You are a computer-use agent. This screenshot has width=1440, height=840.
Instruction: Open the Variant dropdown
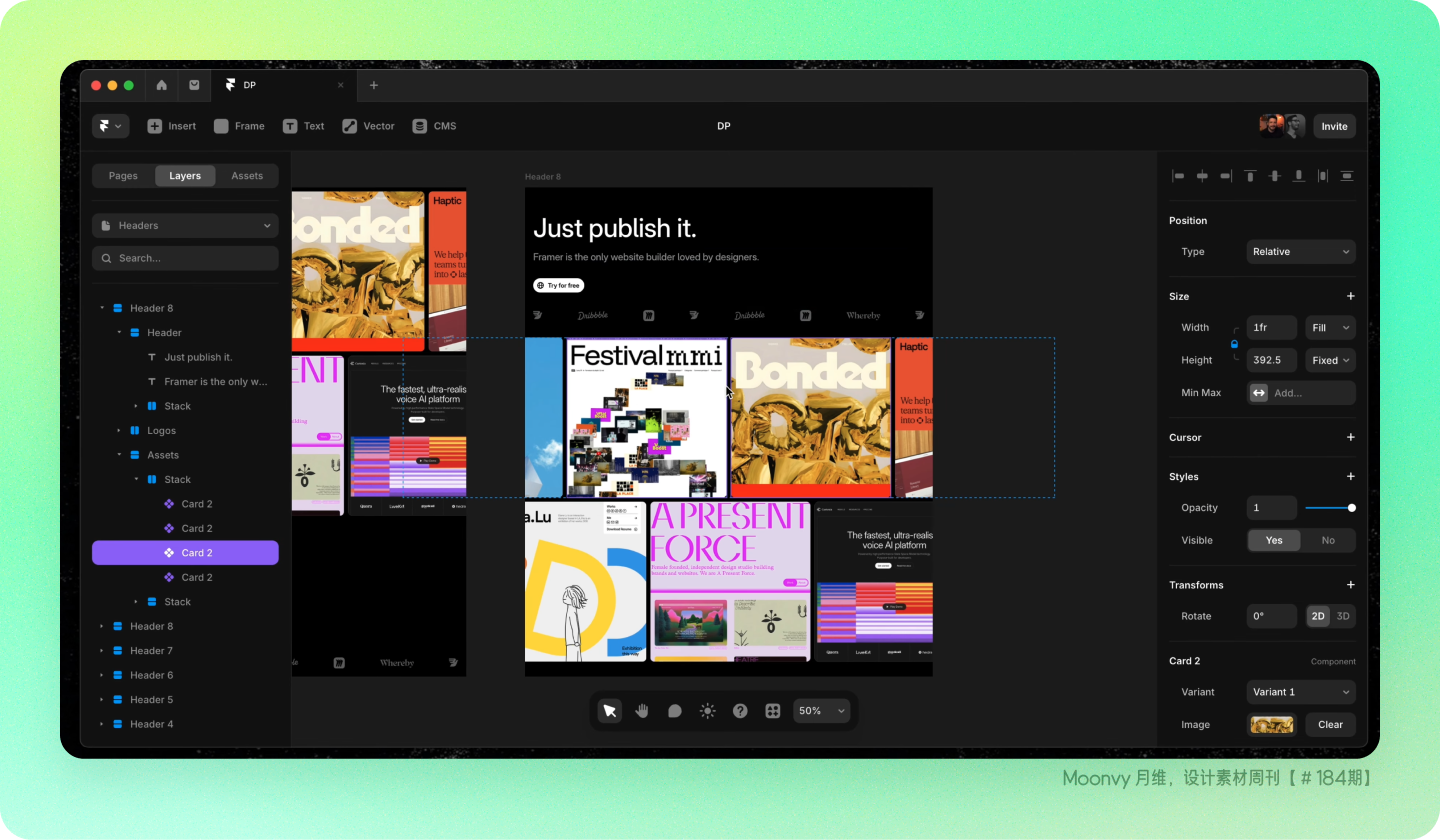1301,692
